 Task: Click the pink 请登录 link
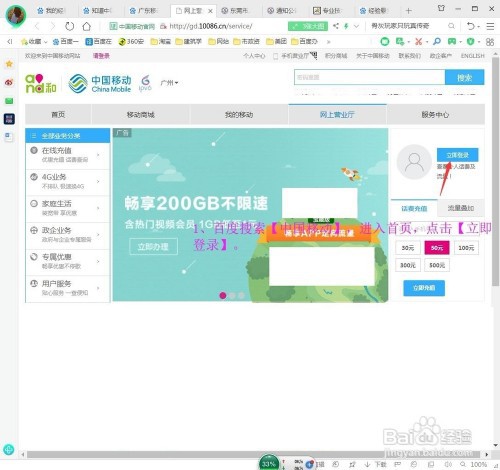click(x=101, y=56)
